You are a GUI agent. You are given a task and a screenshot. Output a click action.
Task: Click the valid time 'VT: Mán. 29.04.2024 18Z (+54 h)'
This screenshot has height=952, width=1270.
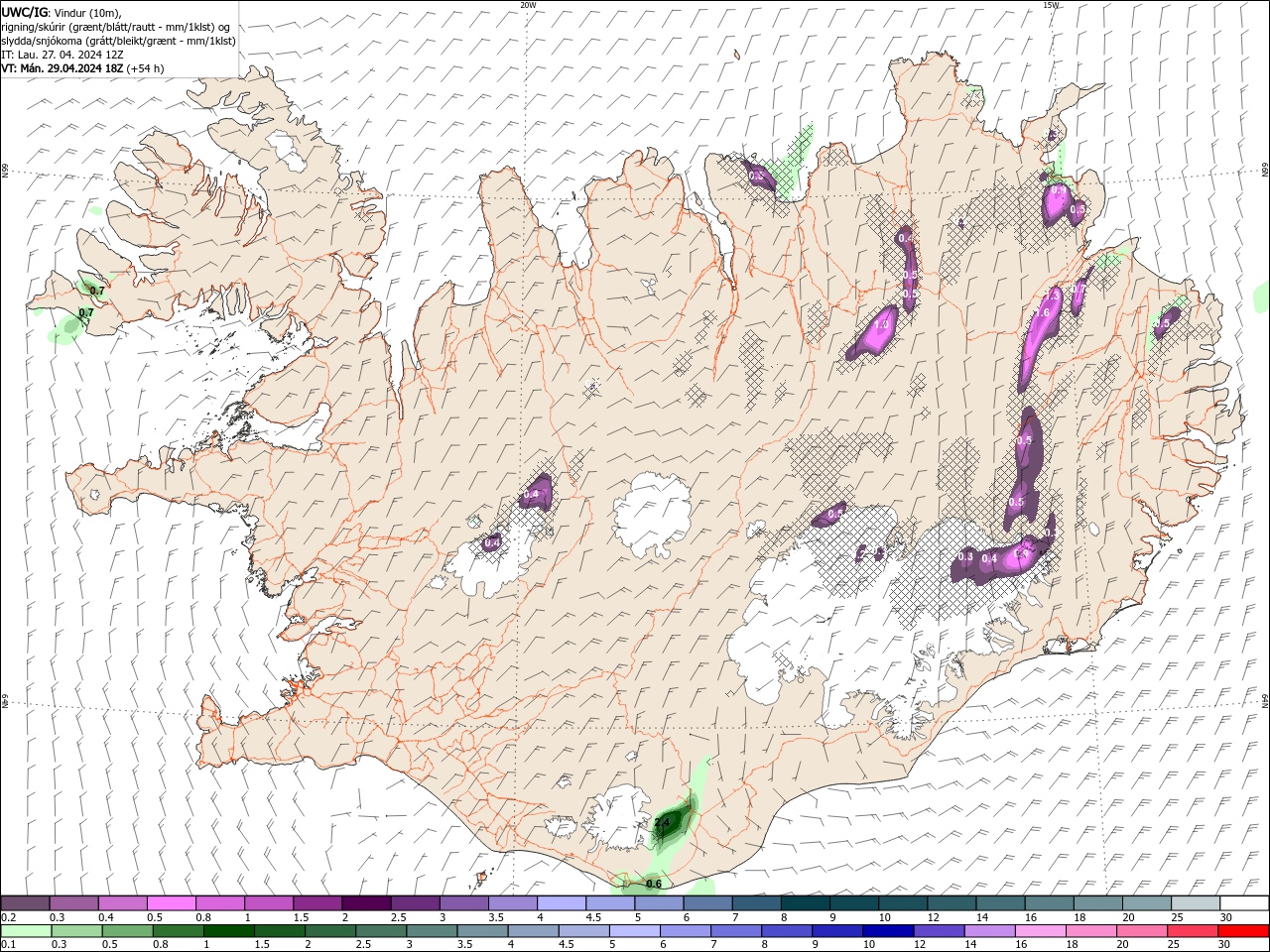tap(83, 68)
